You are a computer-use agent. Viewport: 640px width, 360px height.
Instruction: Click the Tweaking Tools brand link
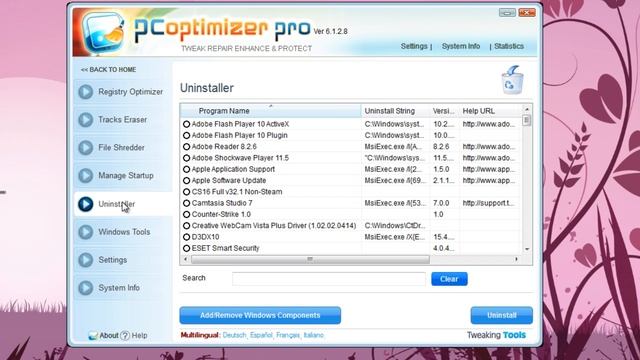(496, 335)
